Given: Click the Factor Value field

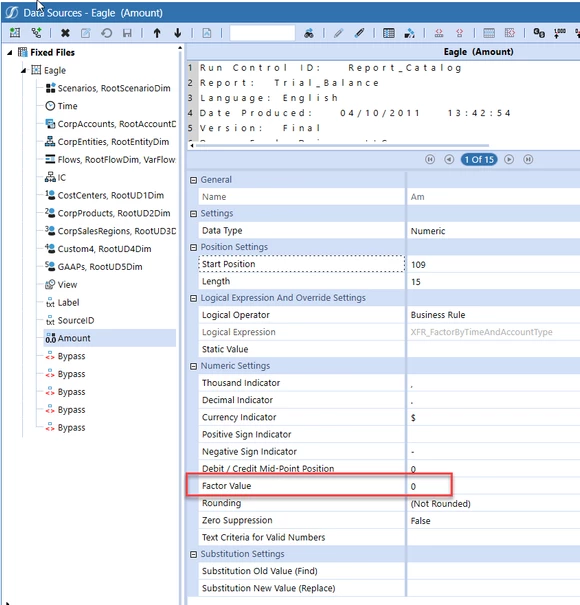Looking at the screenshot, I should click(493, 486).
